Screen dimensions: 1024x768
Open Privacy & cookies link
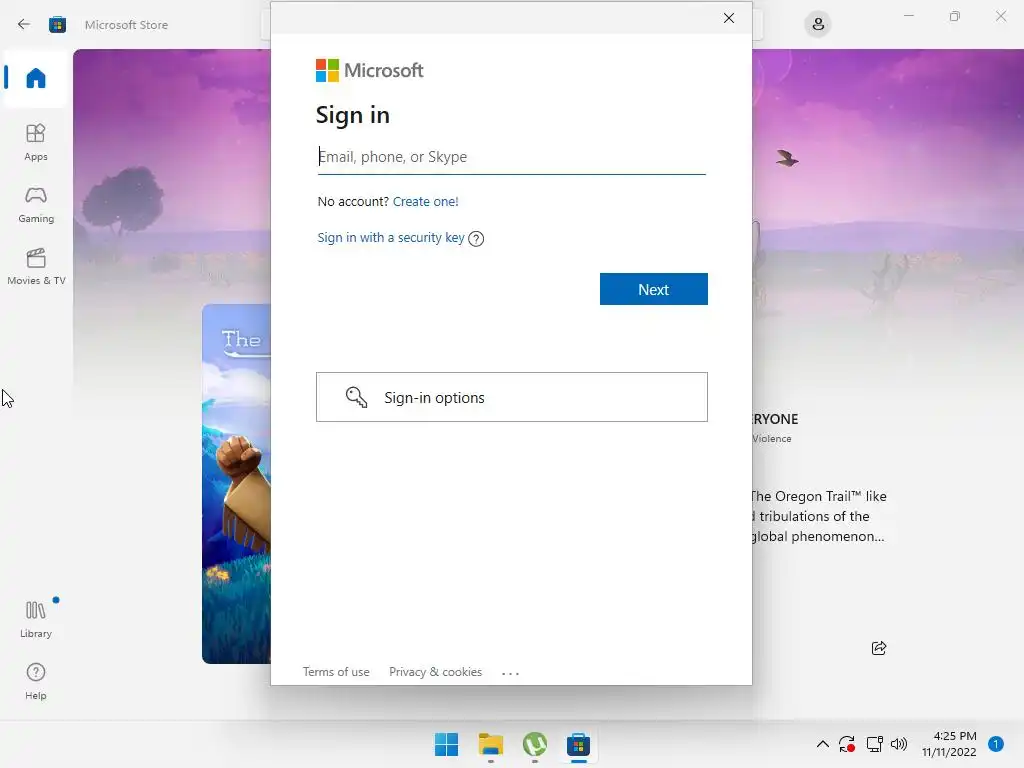(x=436, y=672)
